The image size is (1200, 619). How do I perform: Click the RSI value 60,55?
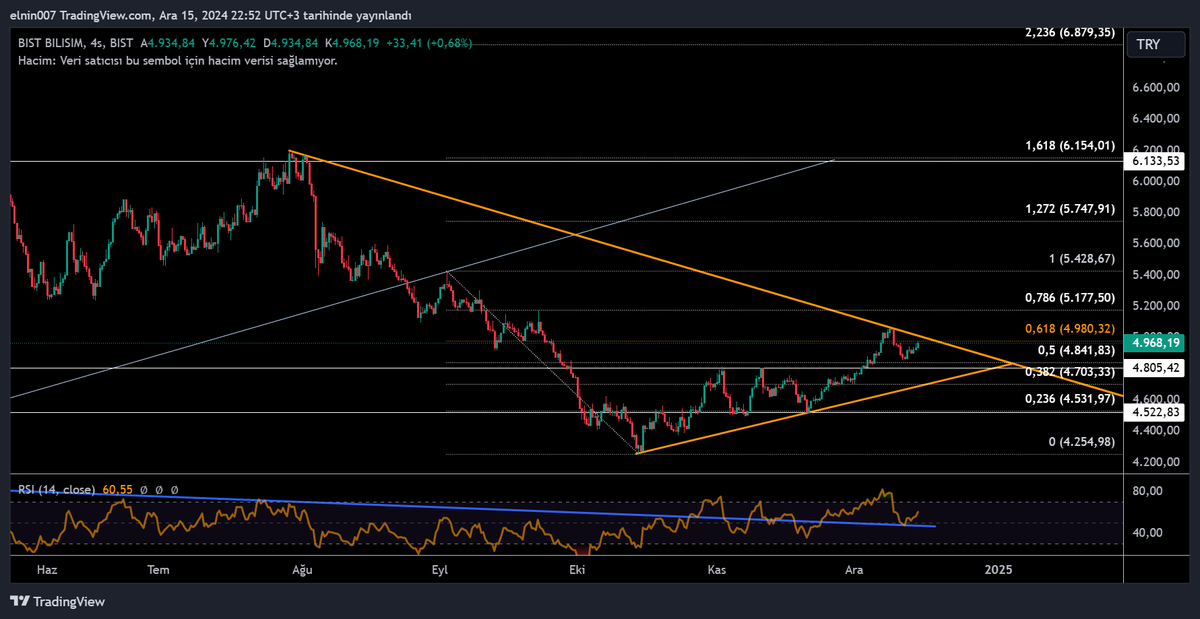(x=115, y=490)
